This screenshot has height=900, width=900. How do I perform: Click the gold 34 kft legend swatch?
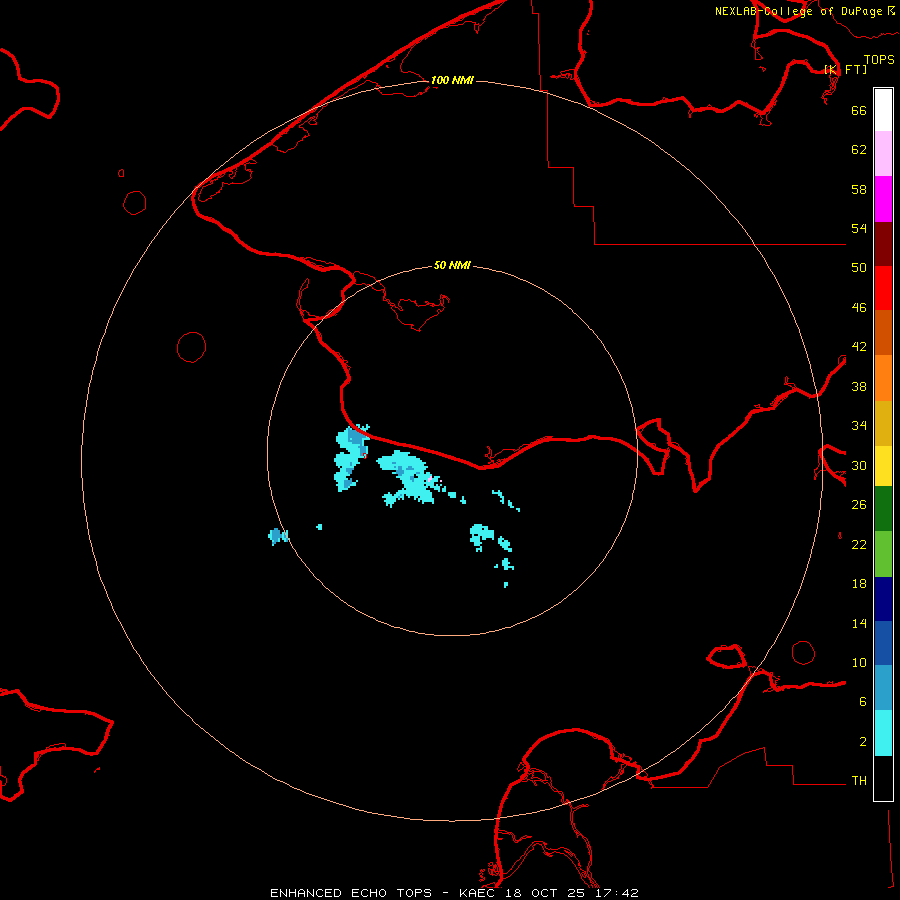click(883, 423)
